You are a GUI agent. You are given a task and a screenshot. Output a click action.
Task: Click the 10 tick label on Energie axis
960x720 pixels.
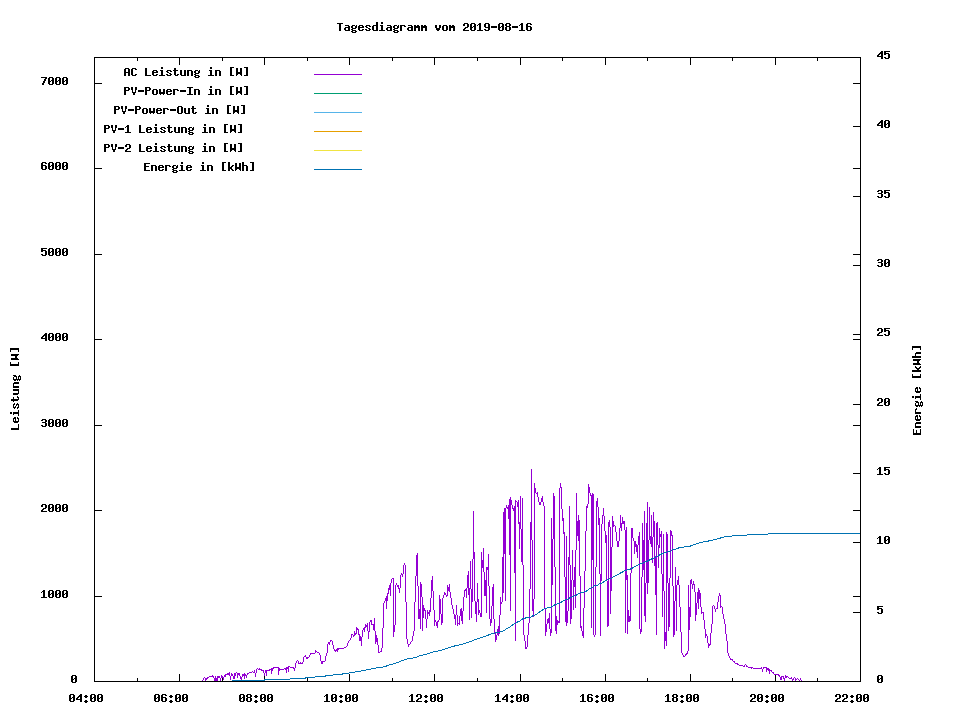[x=883, y=541]
